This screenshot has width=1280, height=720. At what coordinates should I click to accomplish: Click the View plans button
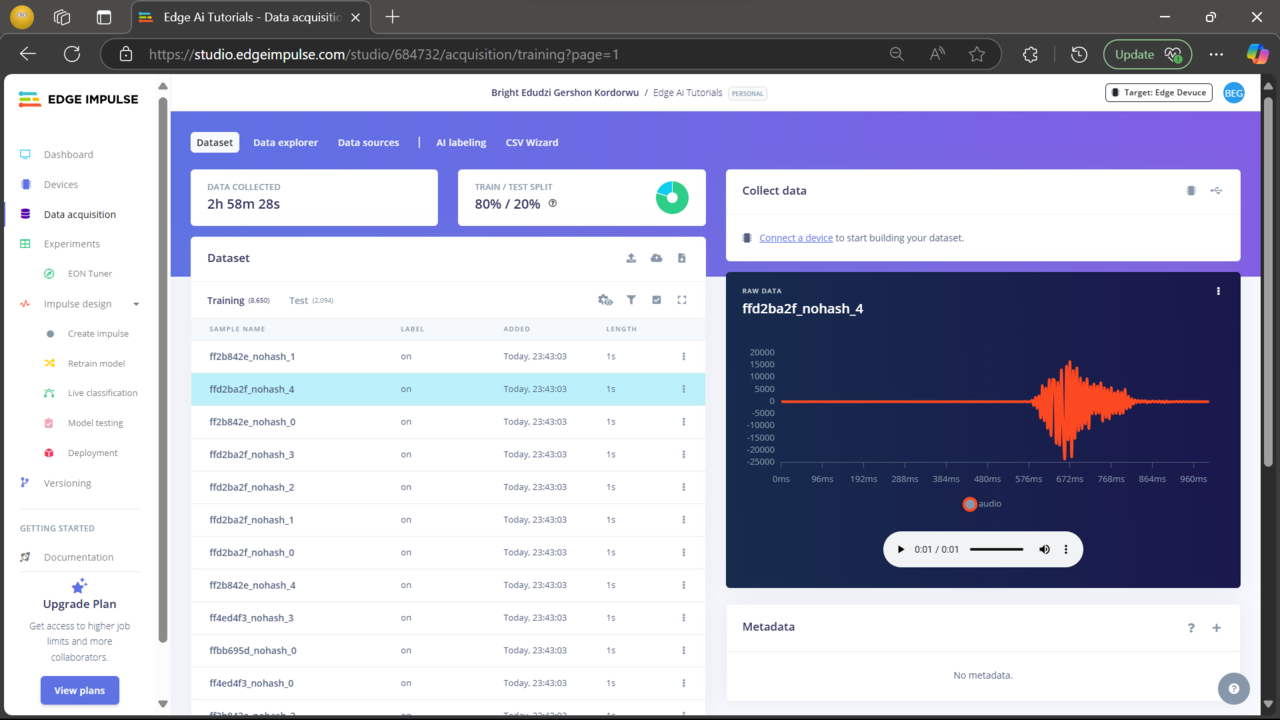pyautogui.click(x=79, y=690)
